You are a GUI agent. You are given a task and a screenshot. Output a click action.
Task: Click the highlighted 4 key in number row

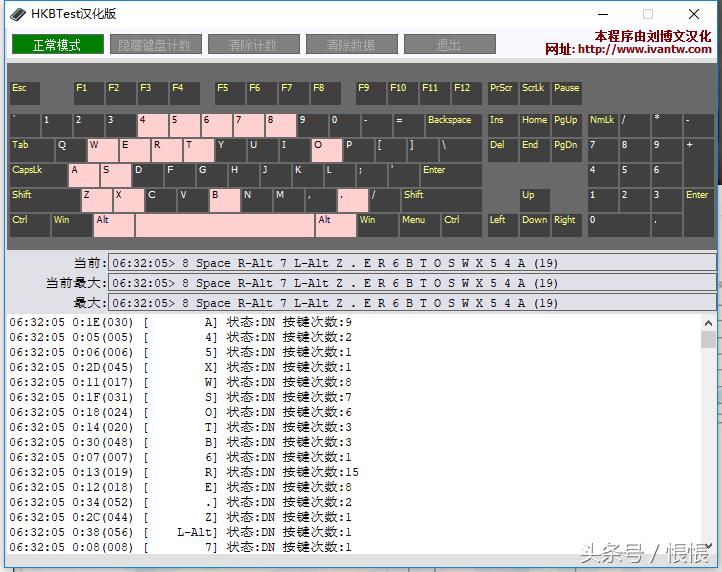point(153,126)
